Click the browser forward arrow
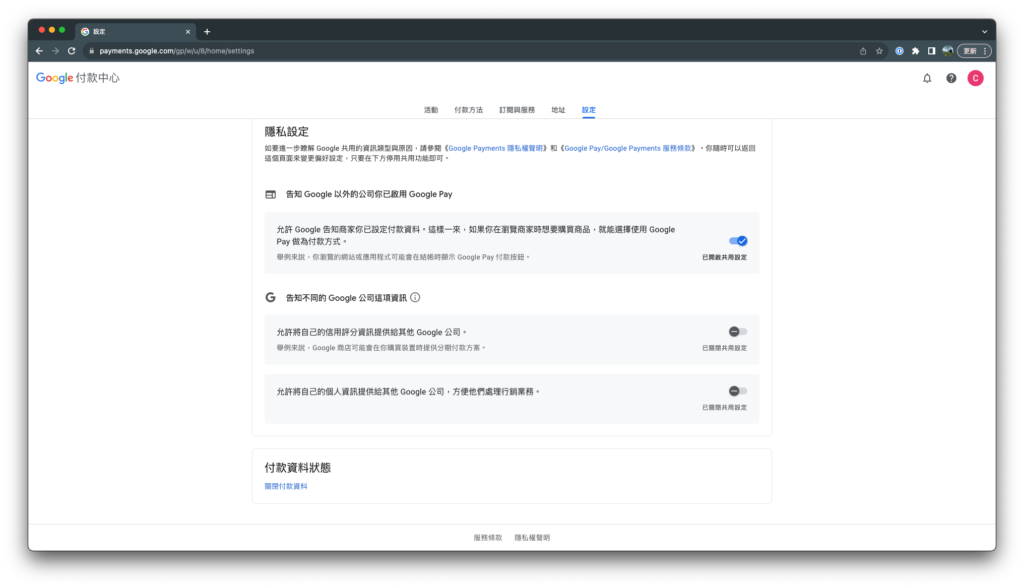This screenshot has width=1024, height=588. click(x=56, y=51)
